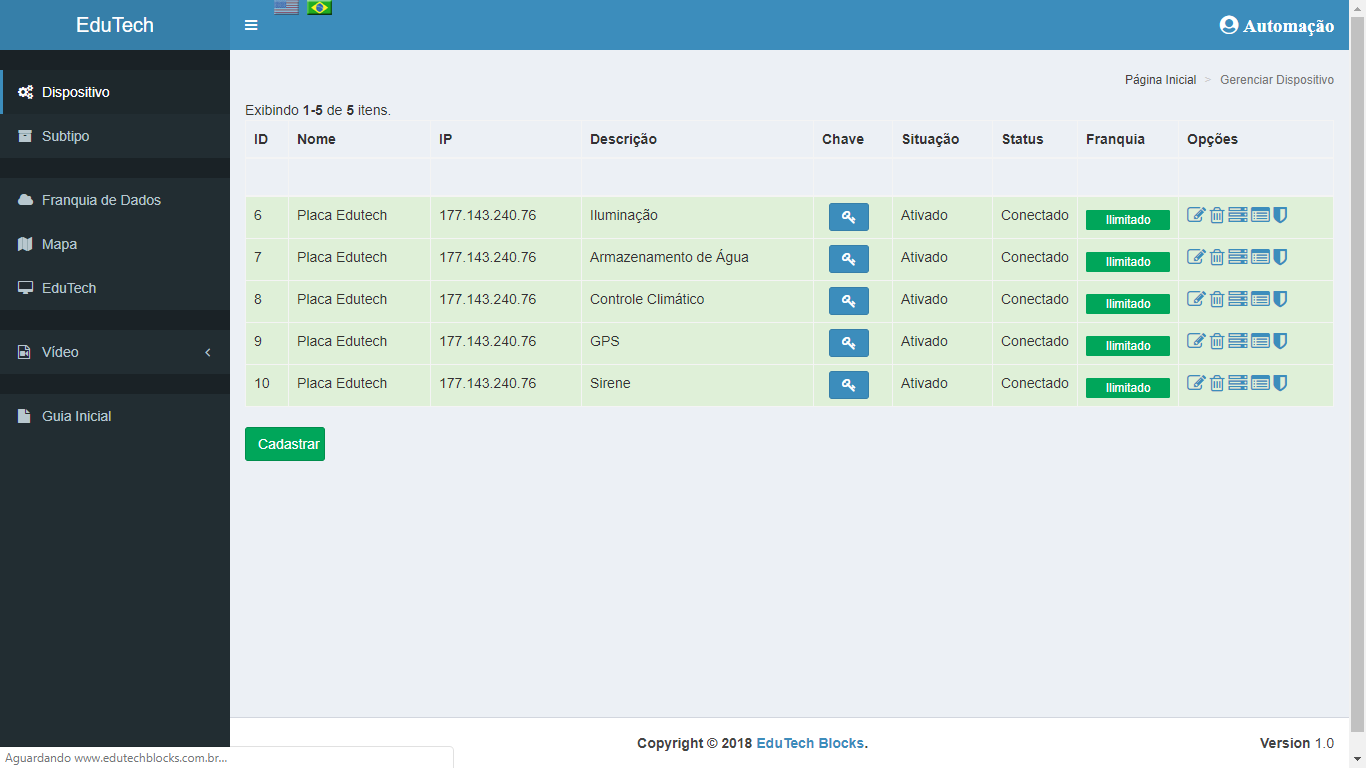Open list view icon for Iluminação row
1366x768 pixels.
coord(1260,215)
